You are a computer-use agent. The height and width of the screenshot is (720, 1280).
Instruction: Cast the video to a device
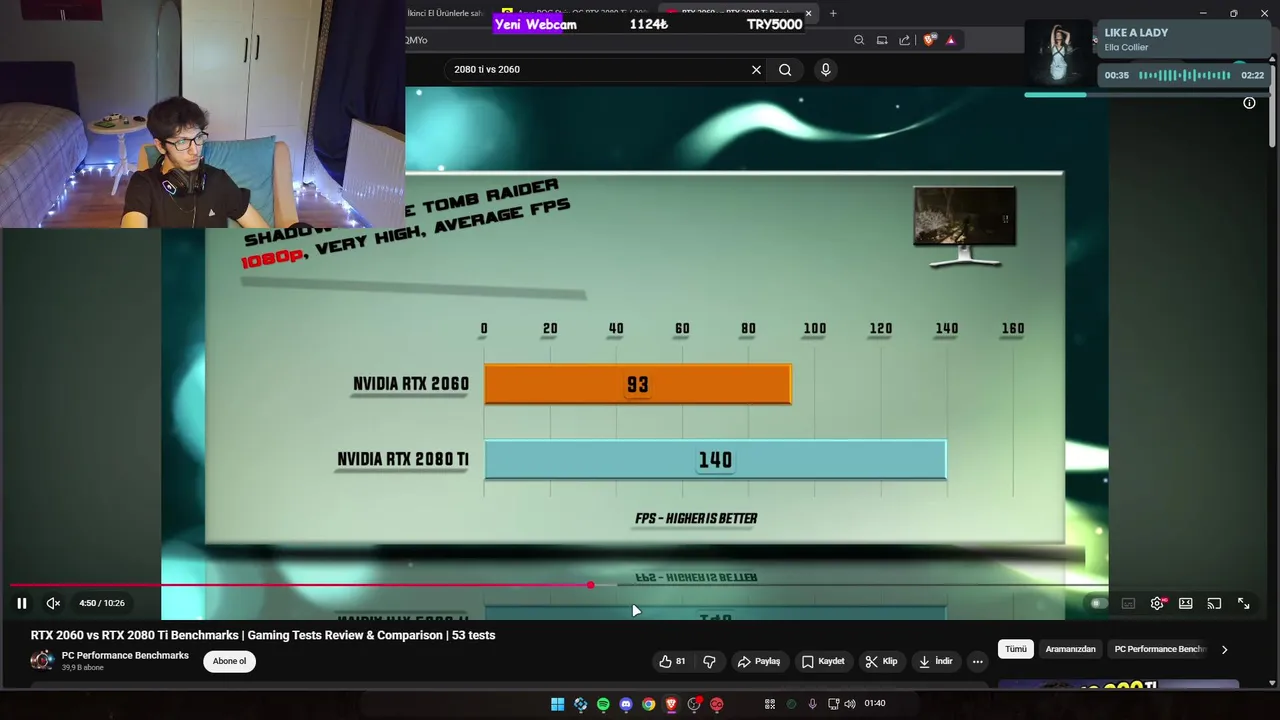[x=1214, y=603]
